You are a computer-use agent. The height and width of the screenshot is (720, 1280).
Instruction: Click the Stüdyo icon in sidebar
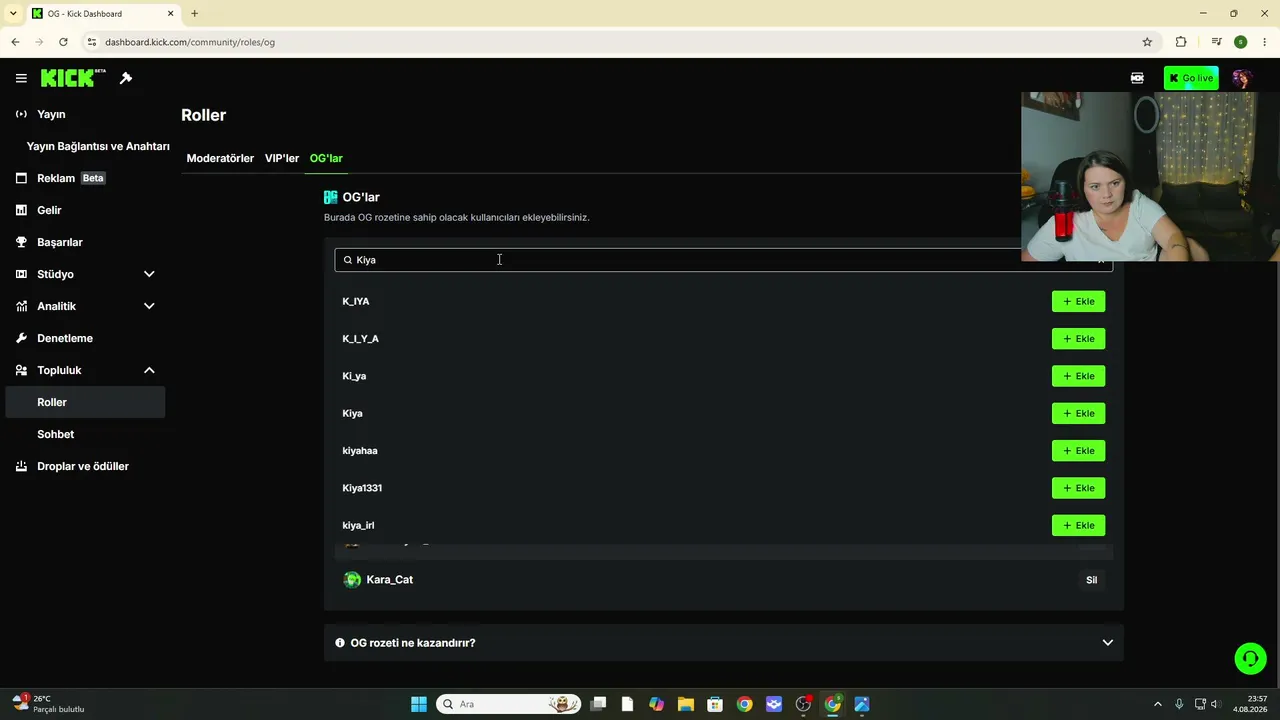pyautogui.click(x=21, y=274)
